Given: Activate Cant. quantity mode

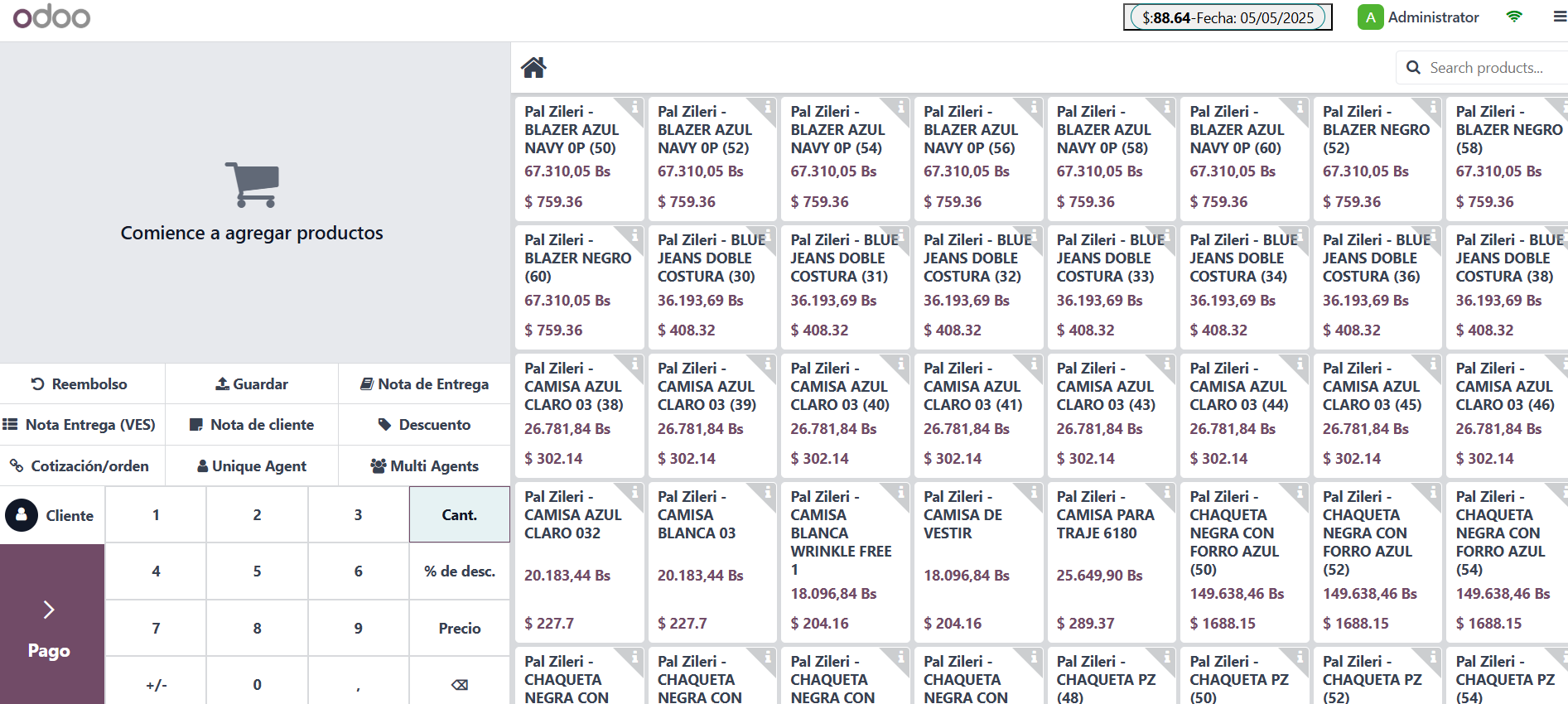Looking at the screenshot, I should point(459,514).
